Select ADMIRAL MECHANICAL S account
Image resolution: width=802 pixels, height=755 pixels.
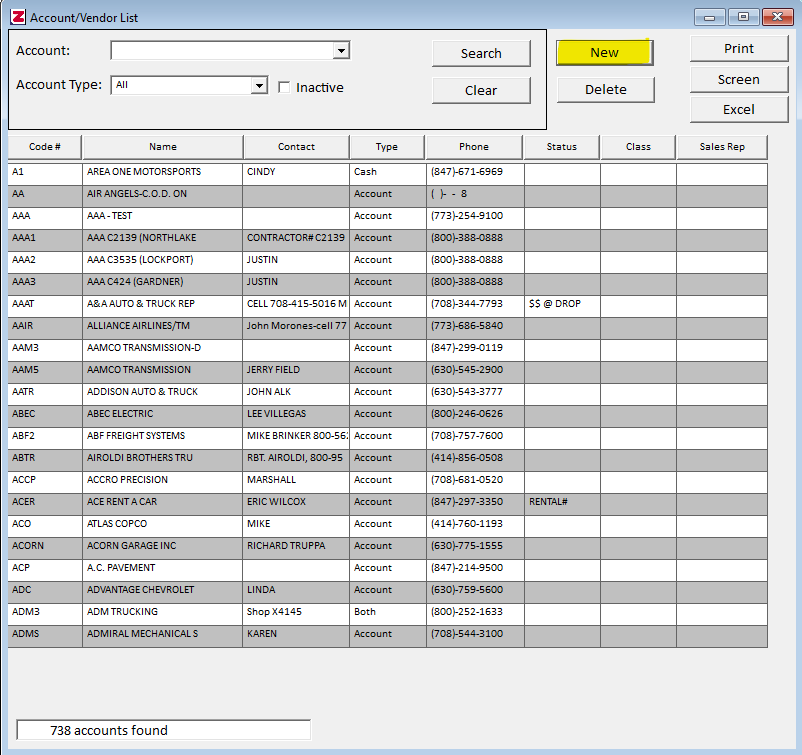[x=388, y=636]
